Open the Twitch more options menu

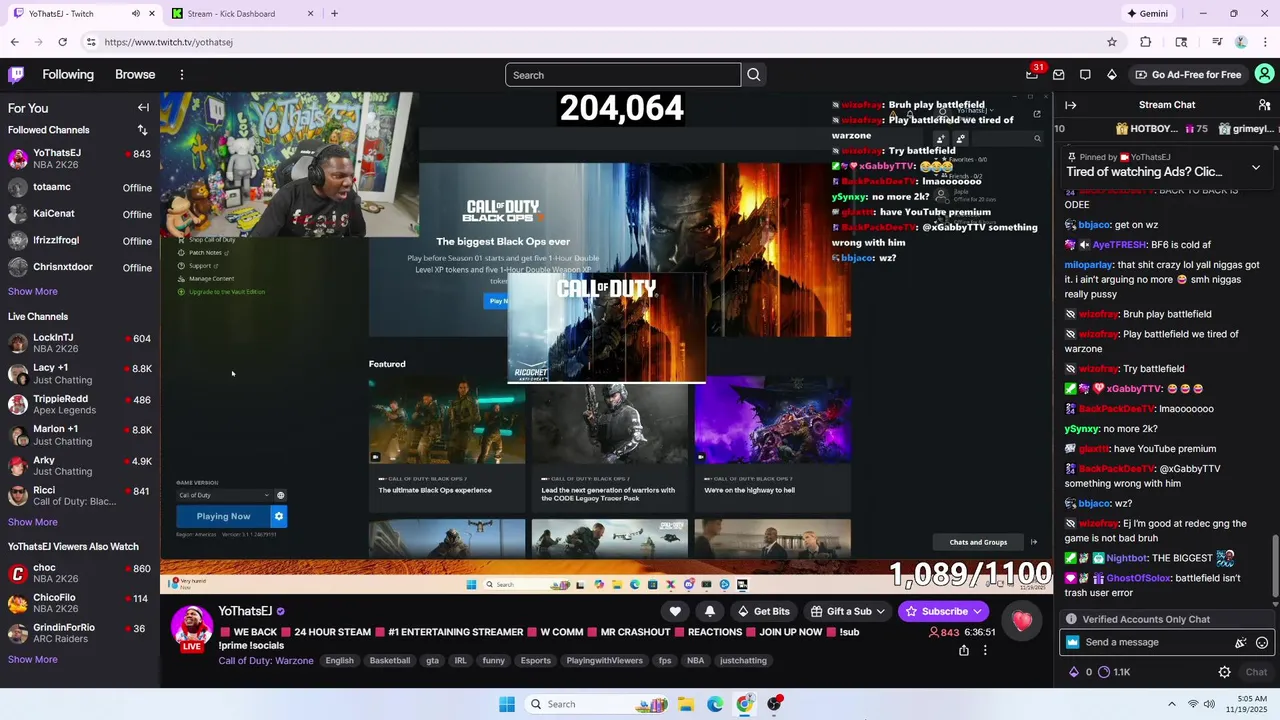click(181, 75)
